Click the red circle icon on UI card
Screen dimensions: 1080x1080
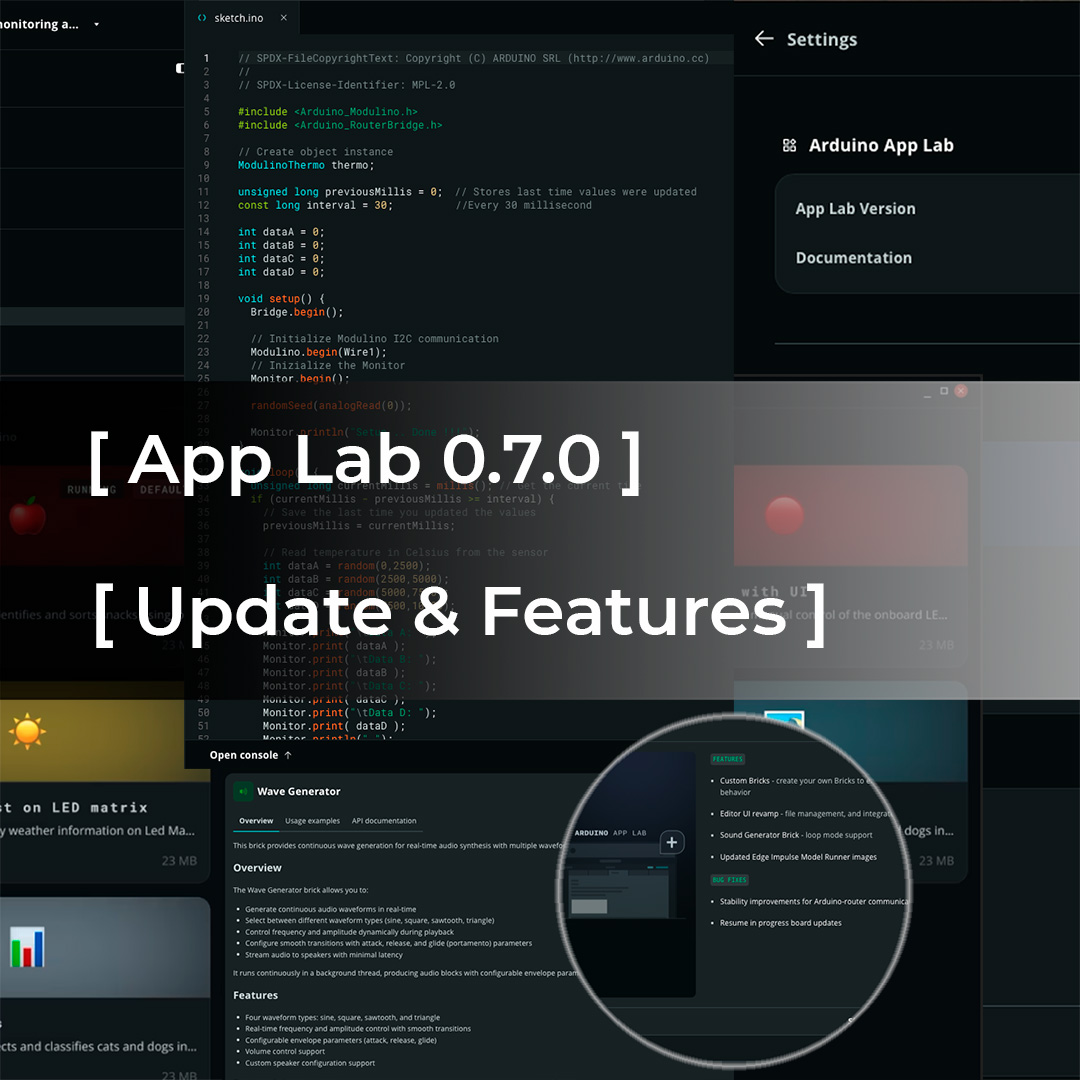pyautogui.click(x=784, y=515)
